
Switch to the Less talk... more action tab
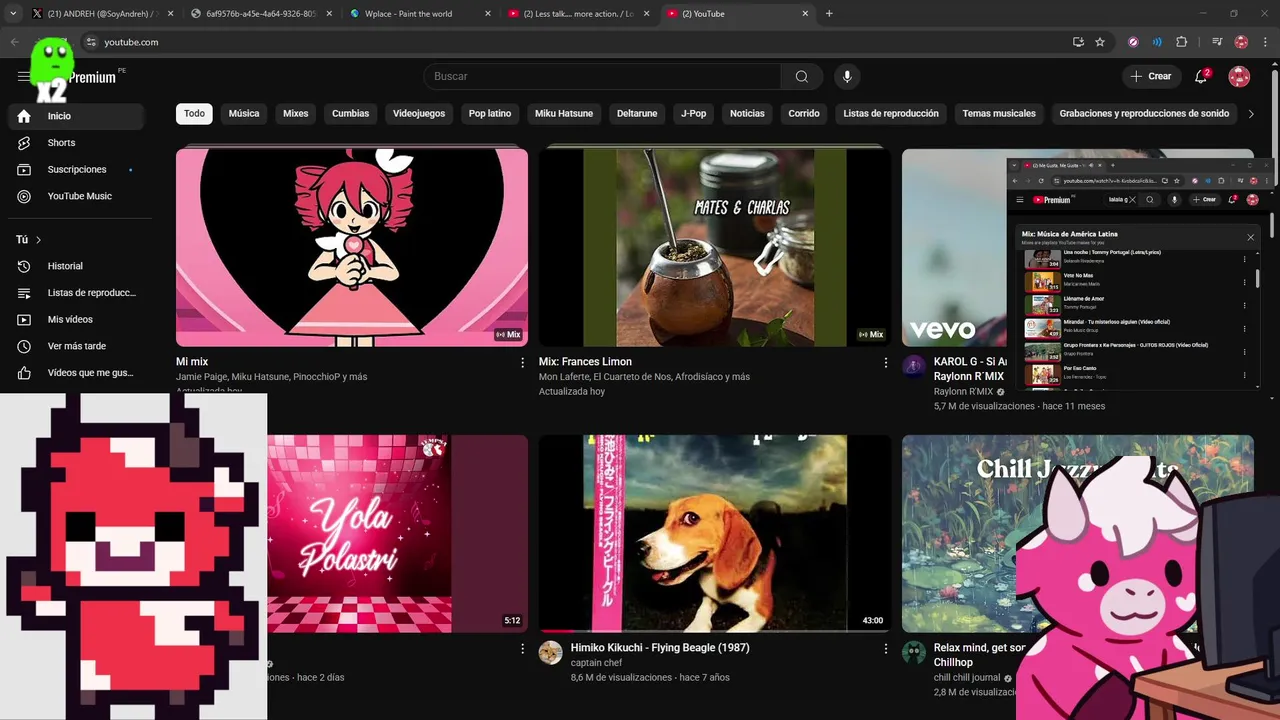click(x=580, y=14)
